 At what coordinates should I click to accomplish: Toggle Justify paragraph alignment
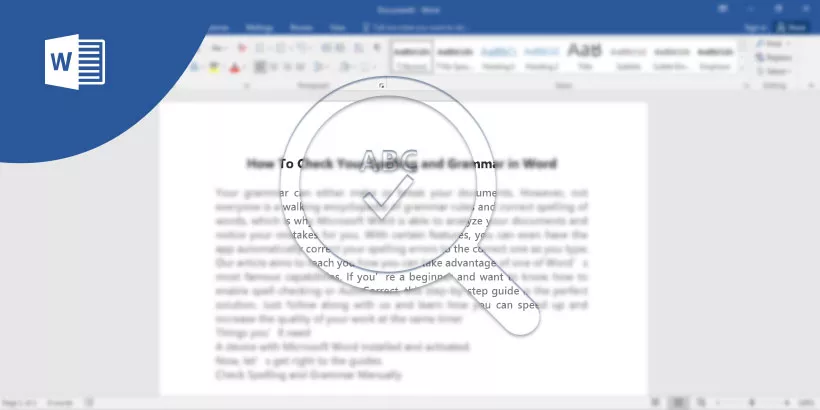300,67
